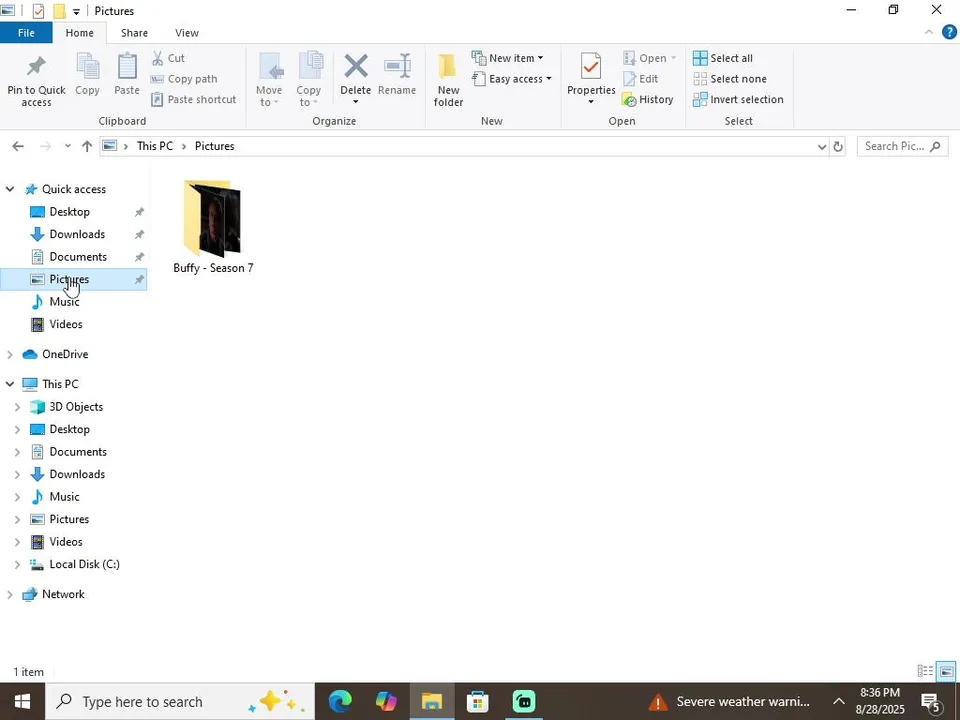This screenshot has height=720, width=960.
Task: Switch to the Share ribbon tab
Action: coord(134,33)
